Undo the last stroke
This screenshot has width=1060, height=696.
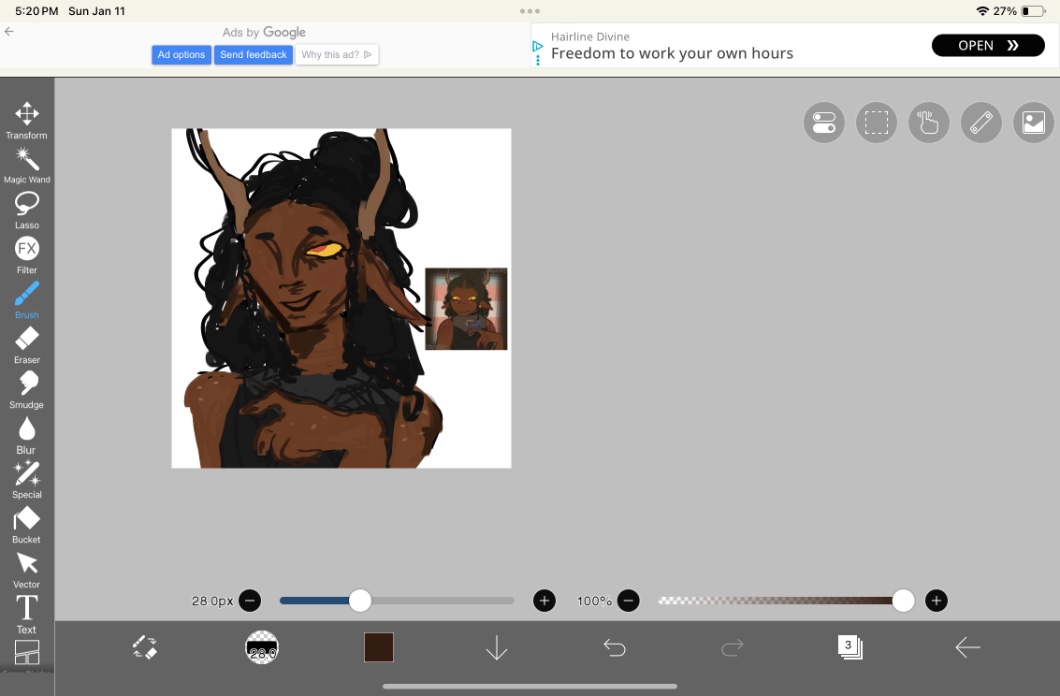point(614,648)
